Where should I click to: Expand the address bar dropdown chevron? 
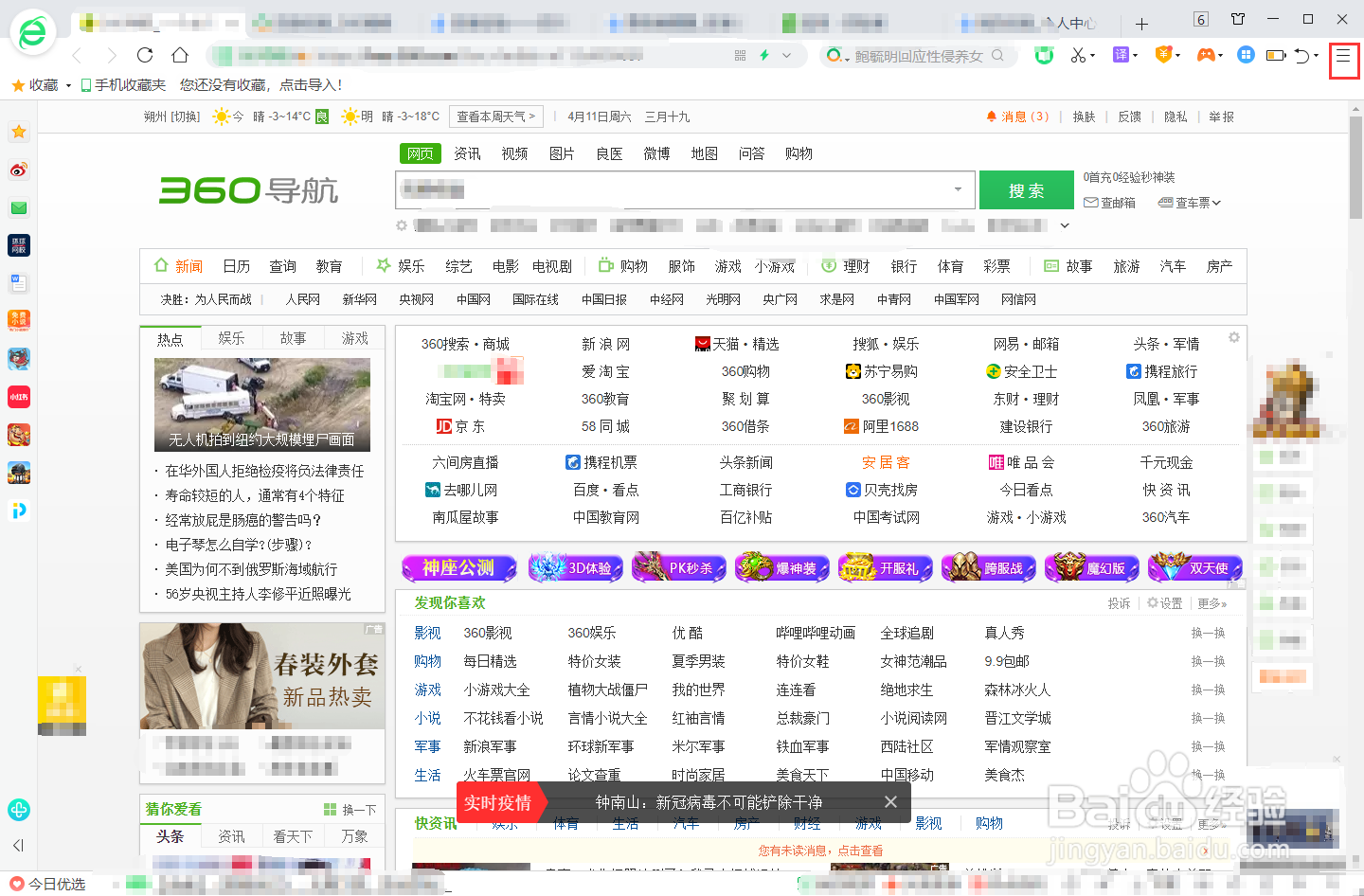(786, 56)
